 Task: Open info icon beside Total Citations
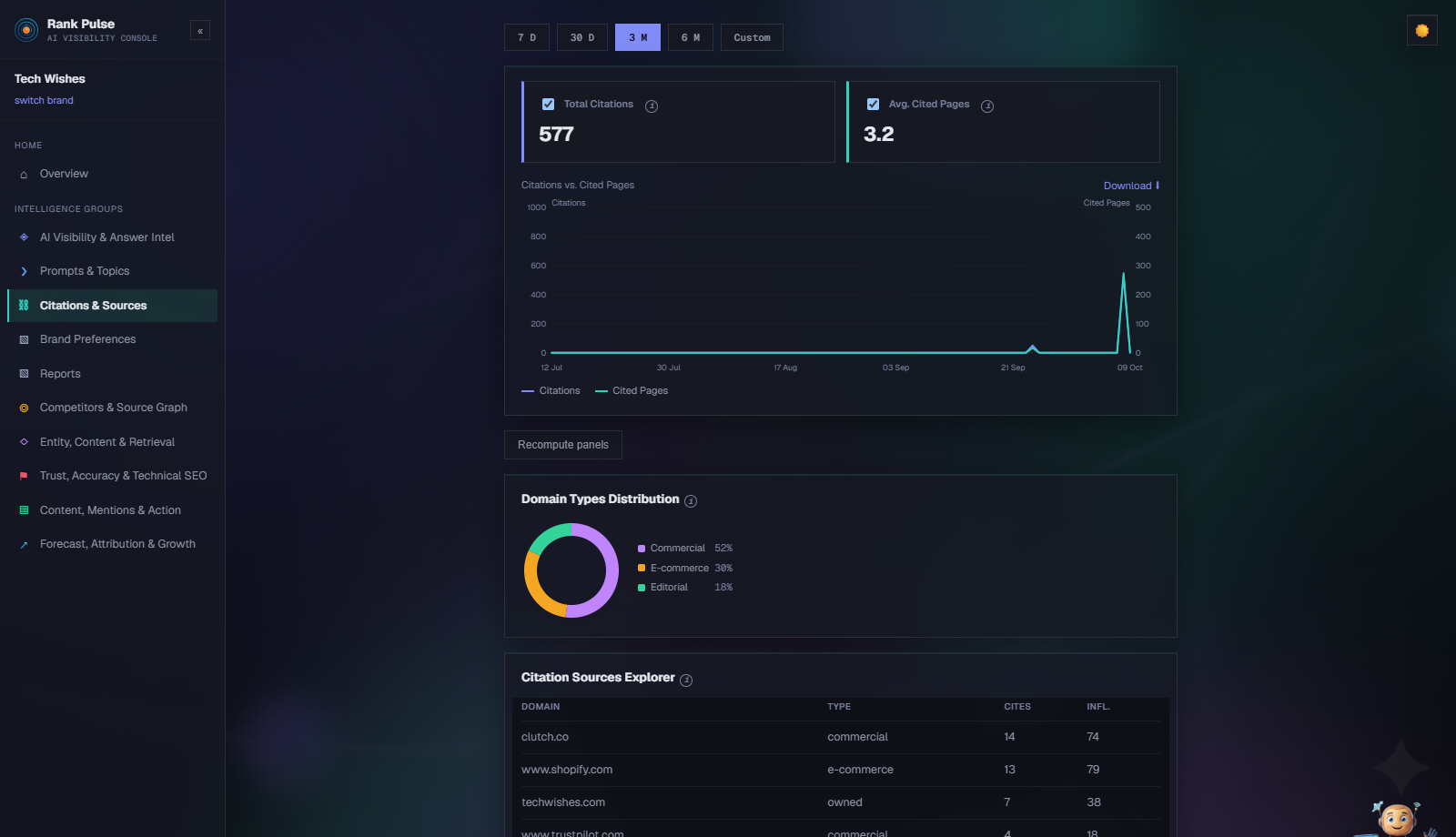pyautogui.click(x=652, y=106)
